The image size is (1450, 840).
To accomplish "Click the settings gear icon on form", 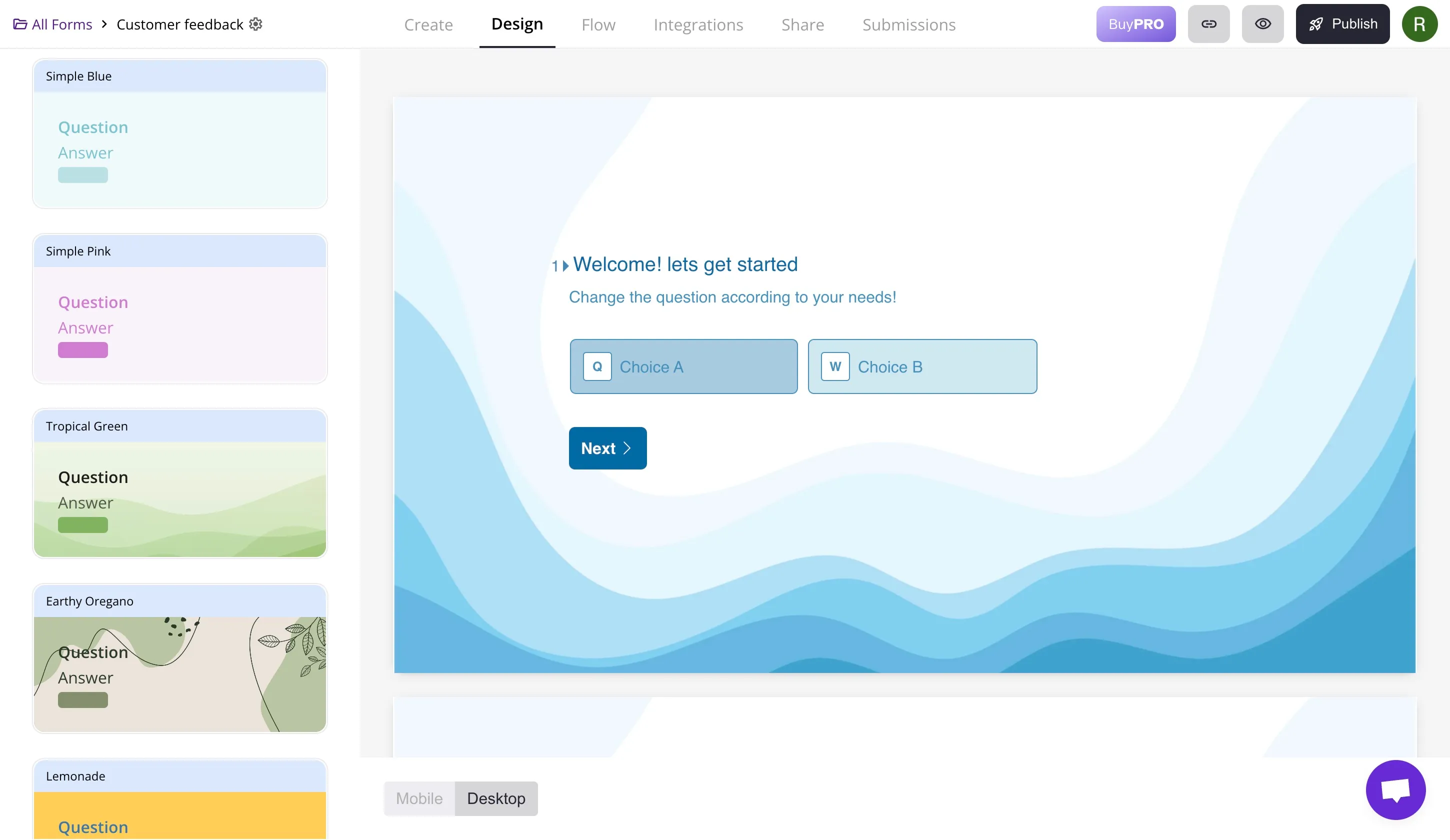I will 258,24.
